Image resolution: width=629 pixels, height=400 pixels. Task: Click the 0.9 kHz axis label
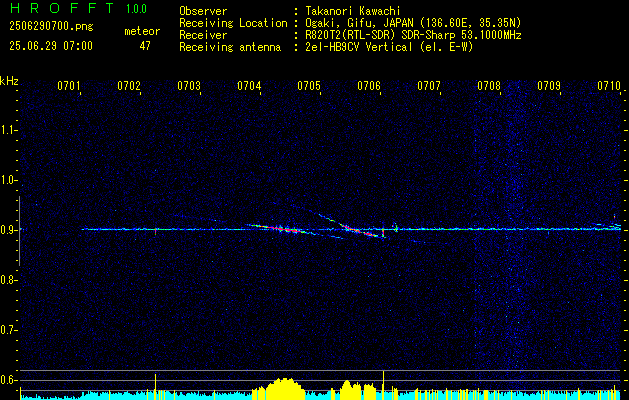tap(7, 230)
